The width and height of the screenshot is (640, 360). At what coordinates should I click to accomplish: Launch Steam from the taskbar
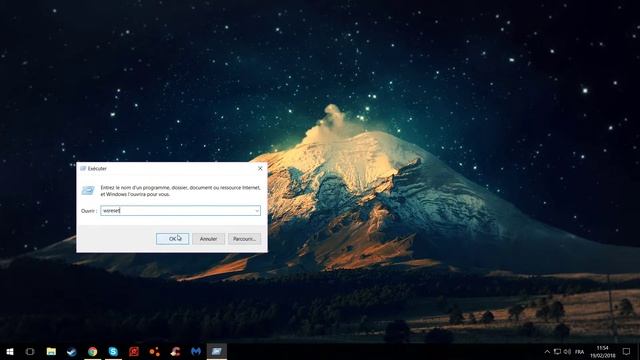point(72,351)
